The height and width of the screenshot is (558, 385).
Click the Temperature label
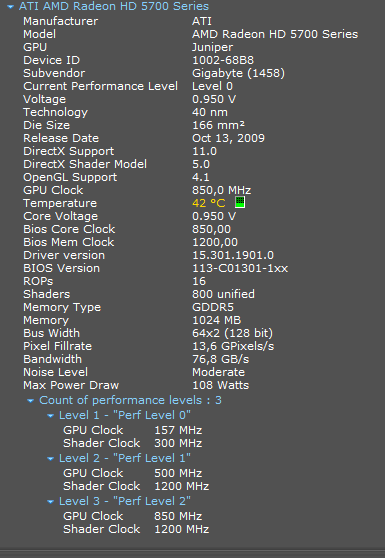60,203
